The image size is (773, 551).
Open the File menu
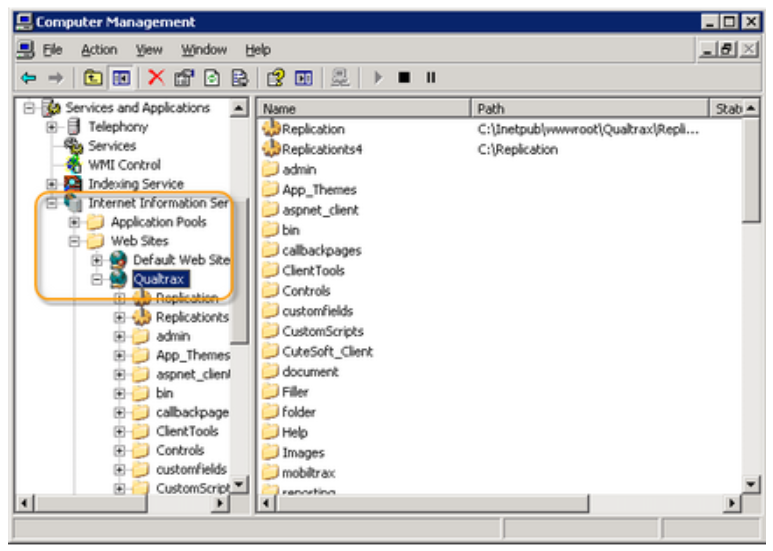coord(52,50)
